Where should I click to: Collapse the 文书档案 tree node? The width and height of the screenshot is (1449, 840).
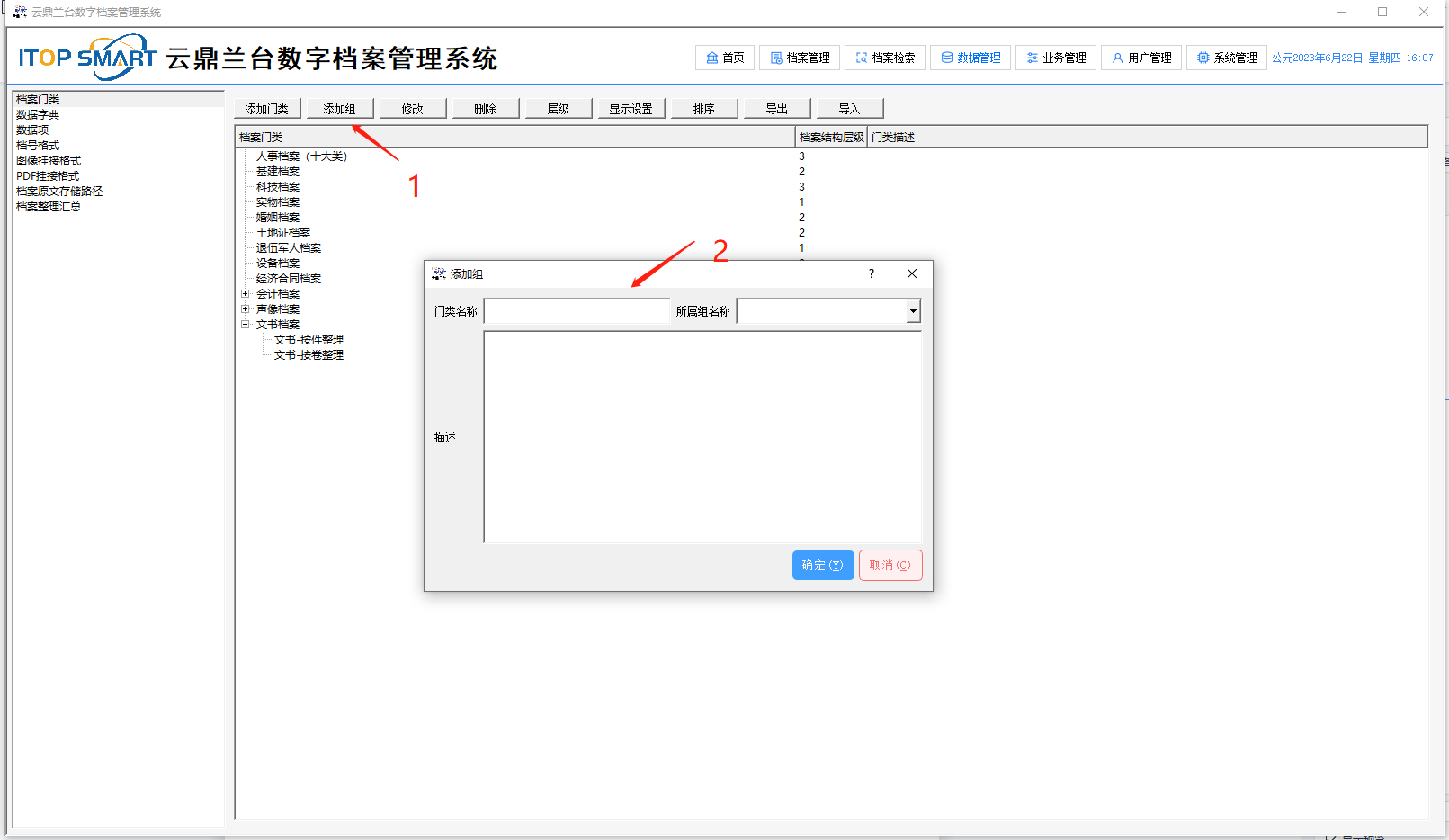coord(245,325)
